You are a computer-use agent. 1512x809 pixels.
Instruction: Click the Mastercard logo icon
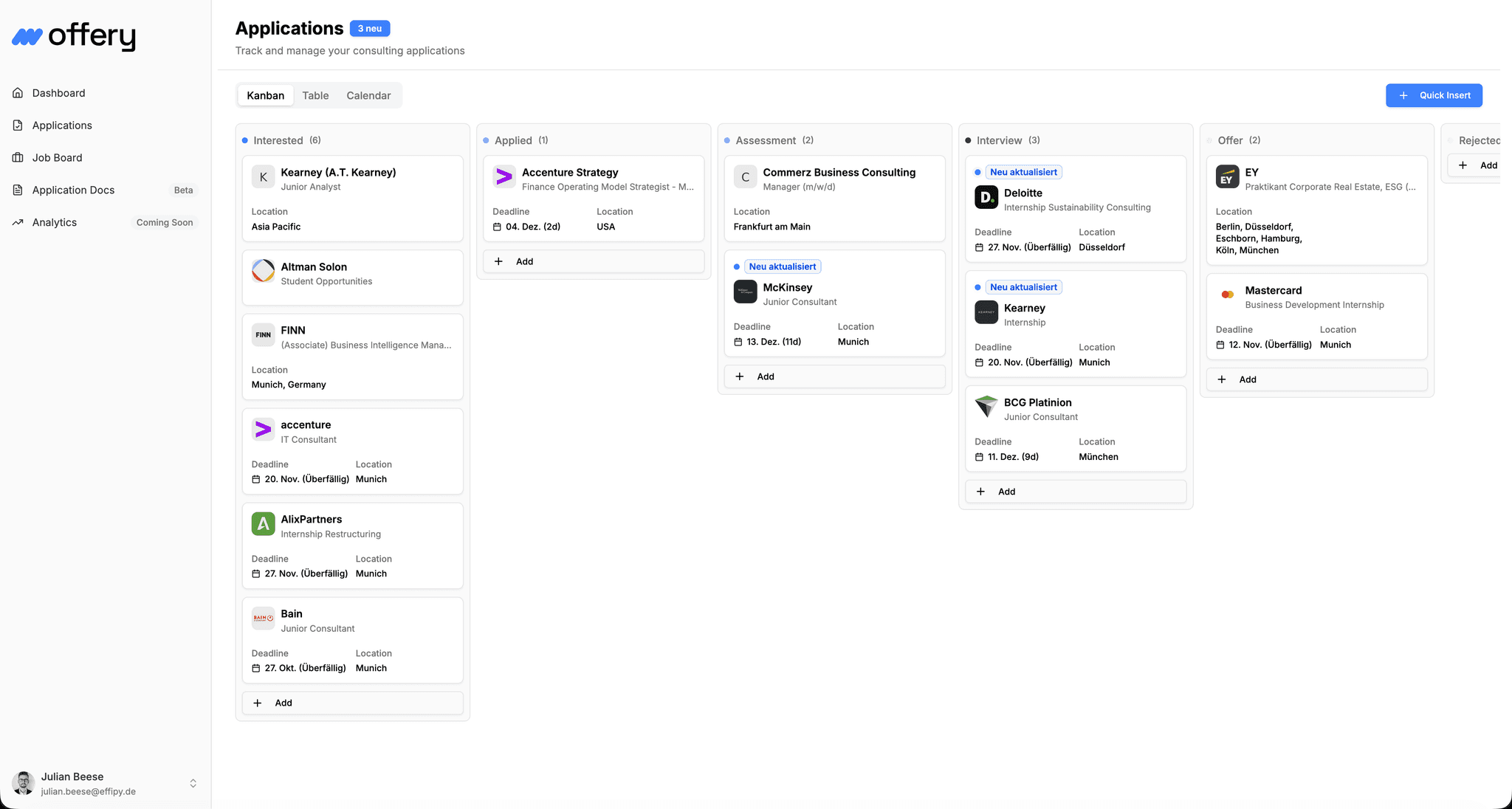[x=1226, y=295]
